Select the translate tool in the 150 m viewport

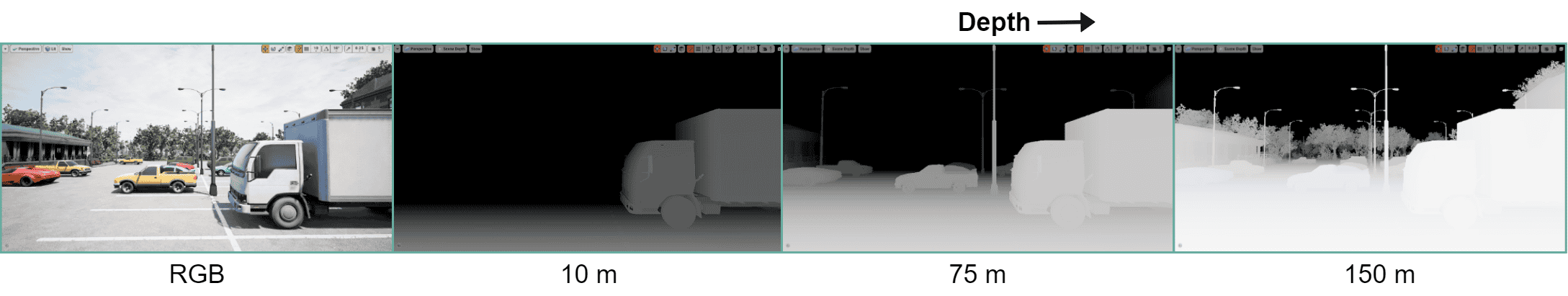point(1438,49)
